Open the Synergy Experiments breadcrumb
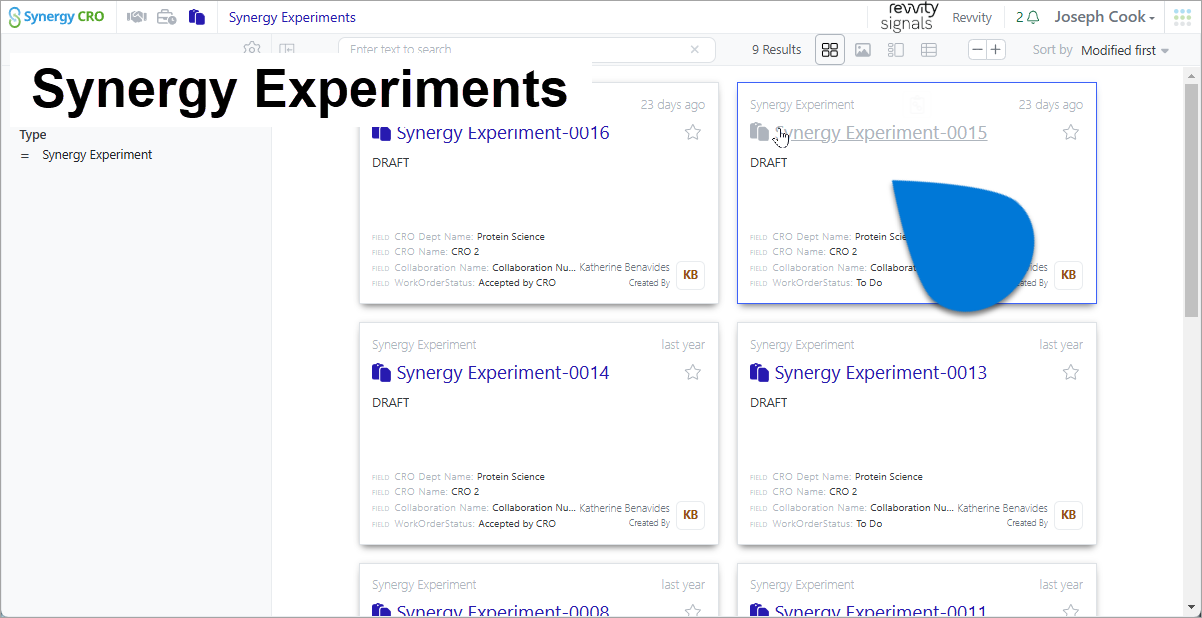 click(x=292, y=18)
